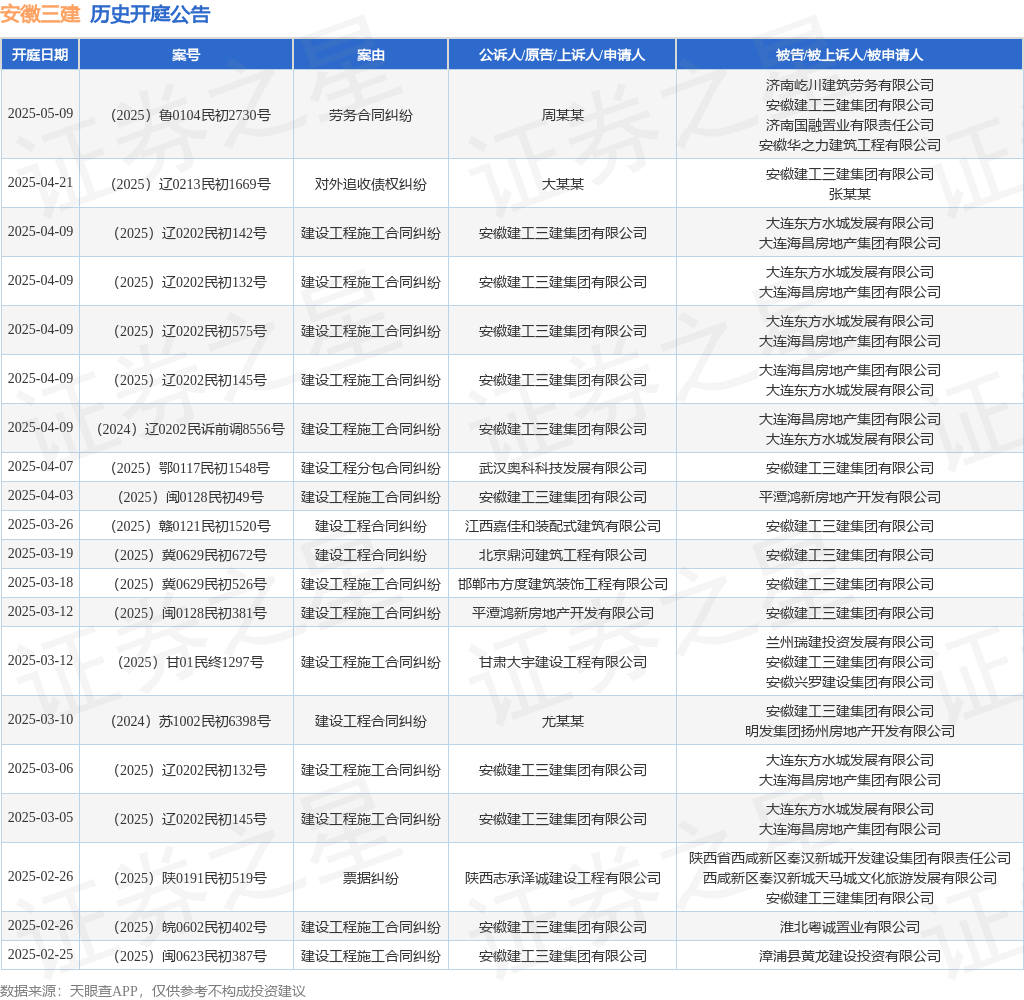
Task: Click date cell 2025-04-07
Action: pos(40,466)
